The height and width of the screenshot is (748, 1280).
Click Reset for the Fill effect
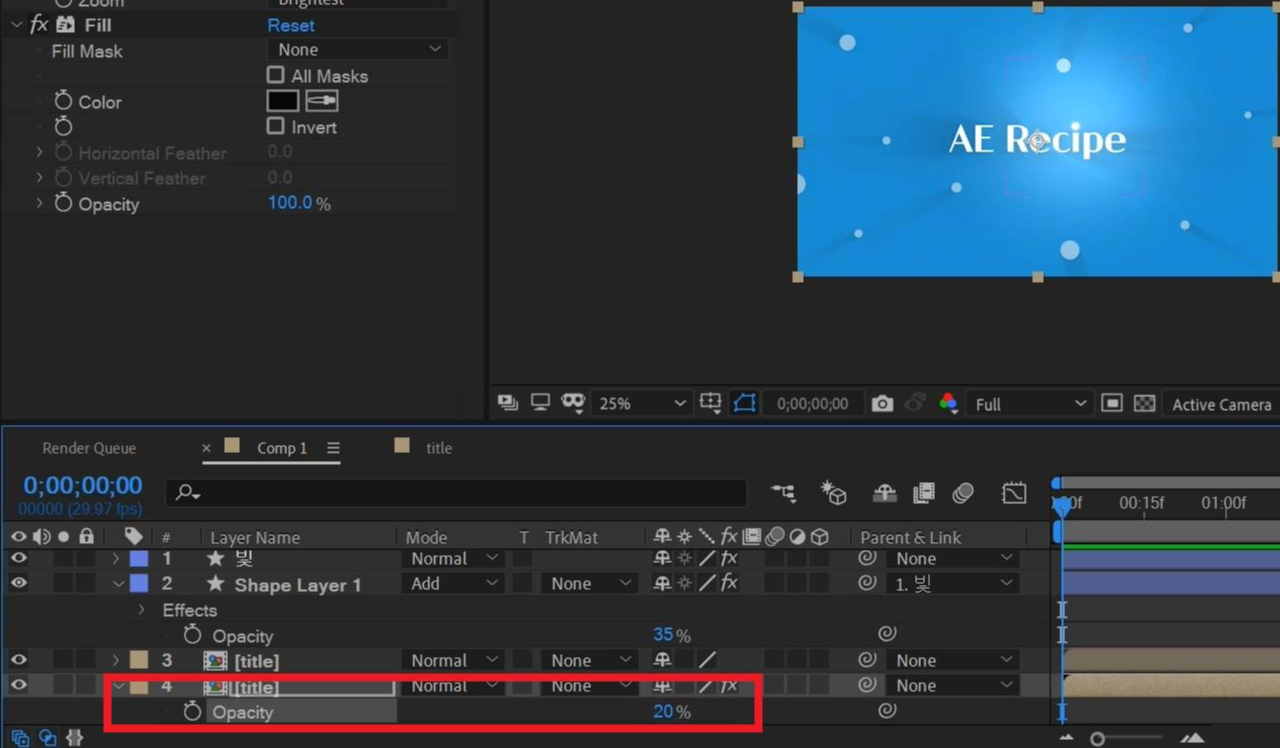(291, 25)
